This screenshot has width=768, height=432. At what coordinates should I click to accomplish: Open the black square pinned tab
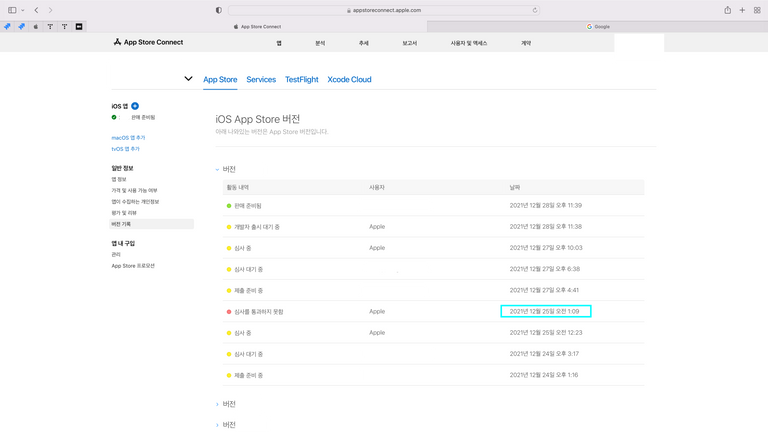point(79,26)
